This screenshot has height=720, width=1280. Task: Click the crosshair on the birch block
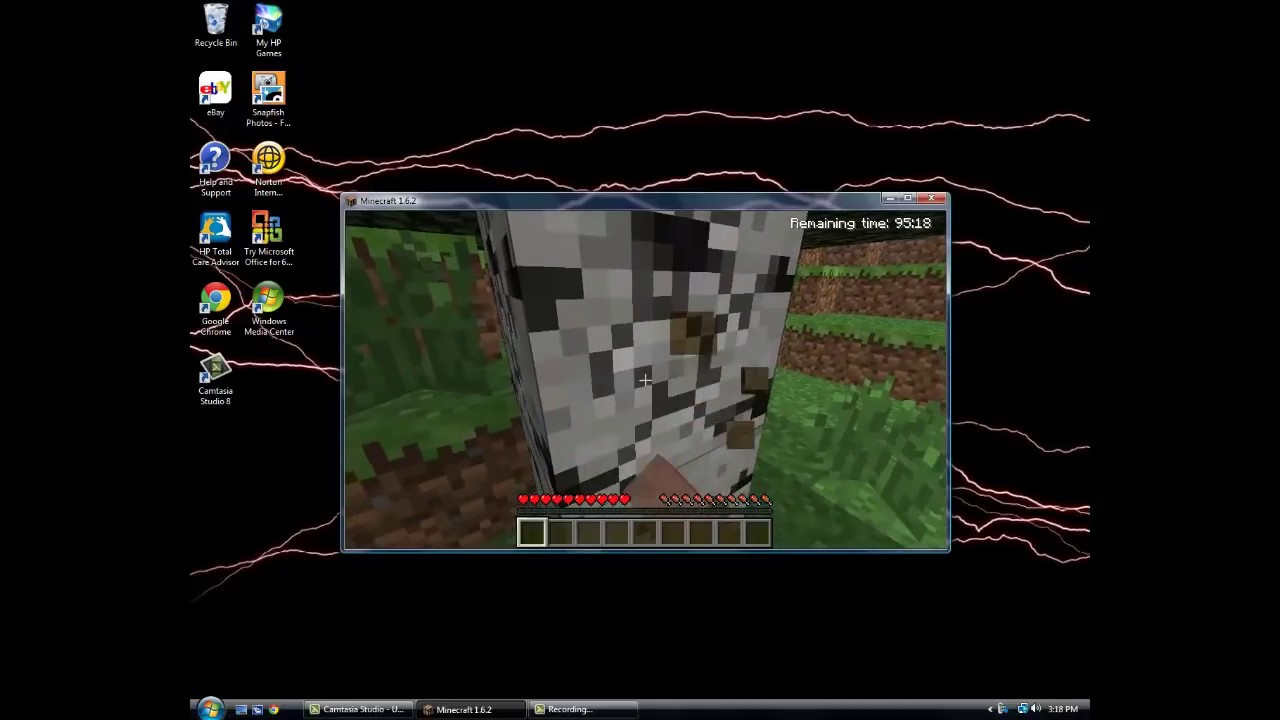coord(645,380)
